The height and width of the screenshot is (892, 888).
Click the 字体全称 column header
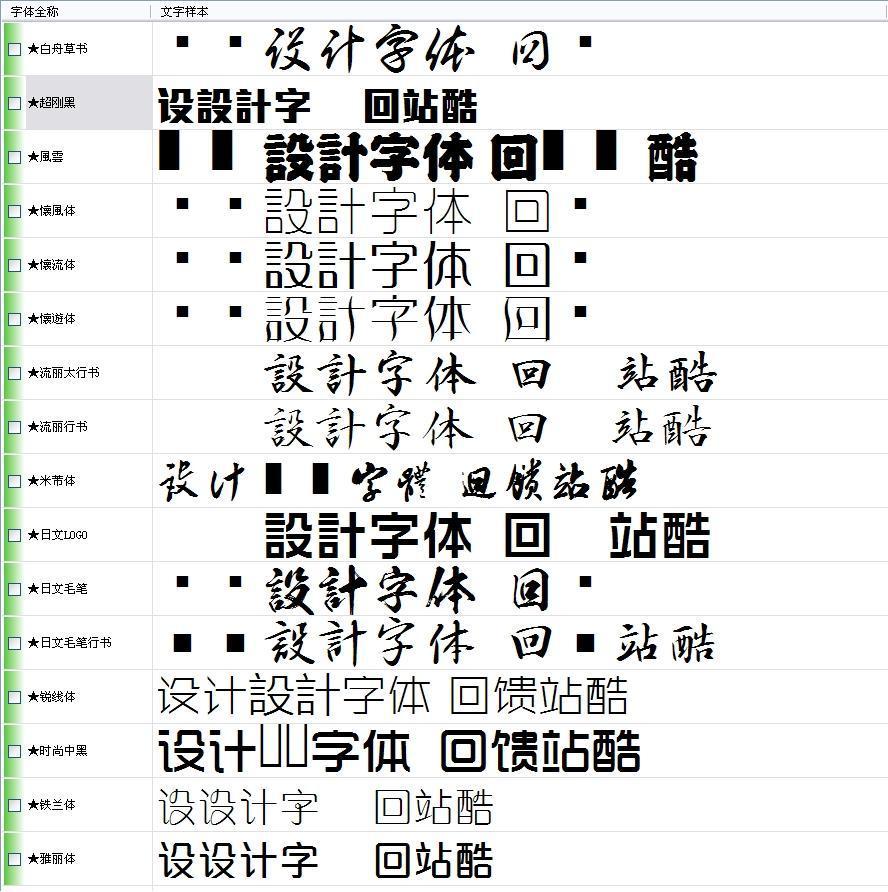35,11
